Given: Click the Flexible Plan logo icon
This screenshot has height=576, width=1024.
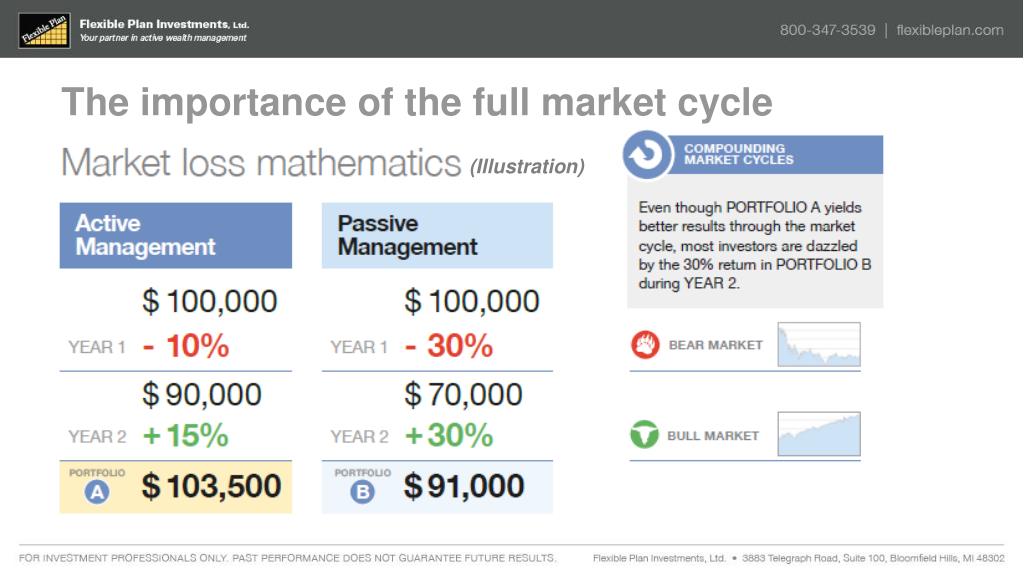Looking at the screenshot, I should [x=44, y=30].
